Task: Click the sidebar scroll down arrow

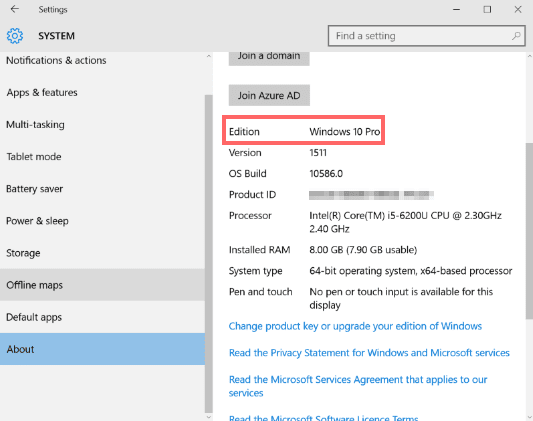Action: [209, 417]
